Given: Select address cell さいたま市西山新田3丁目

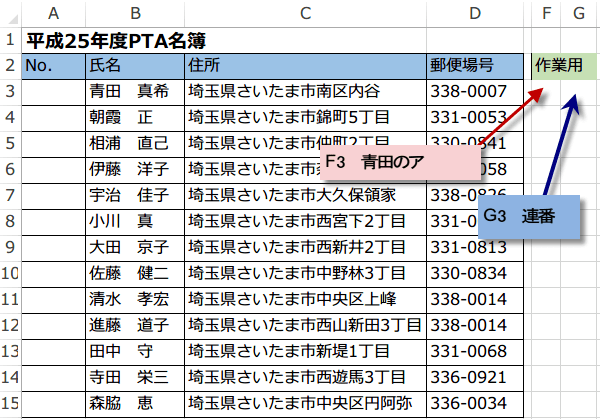Looking at the screenshot, I should coord(305,326).
